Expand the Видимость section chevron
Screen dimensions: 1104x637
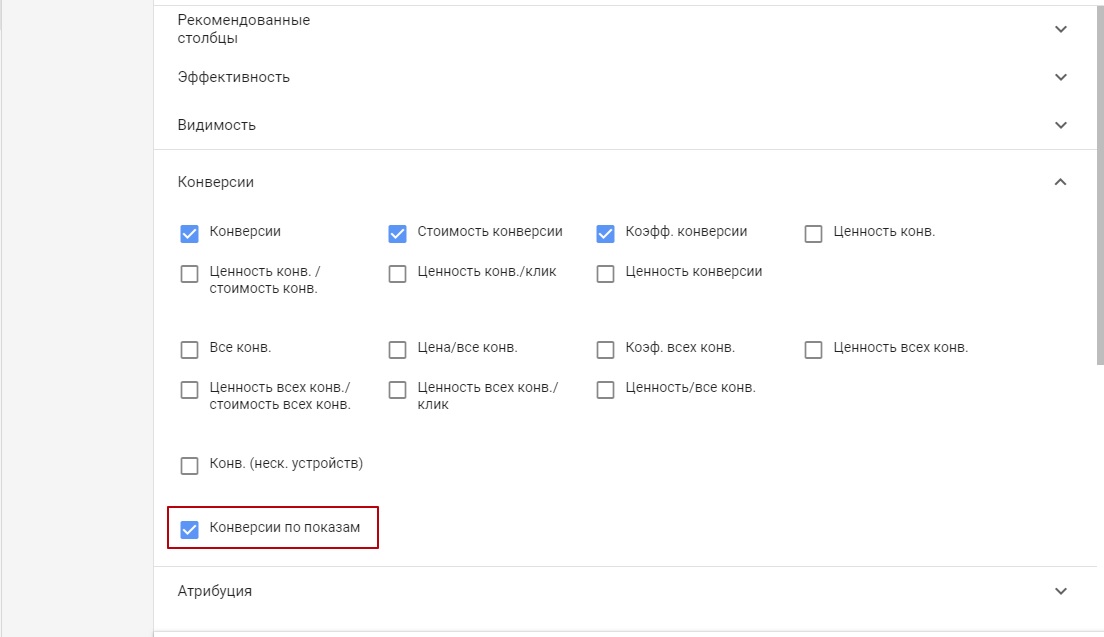(1060, 125)
